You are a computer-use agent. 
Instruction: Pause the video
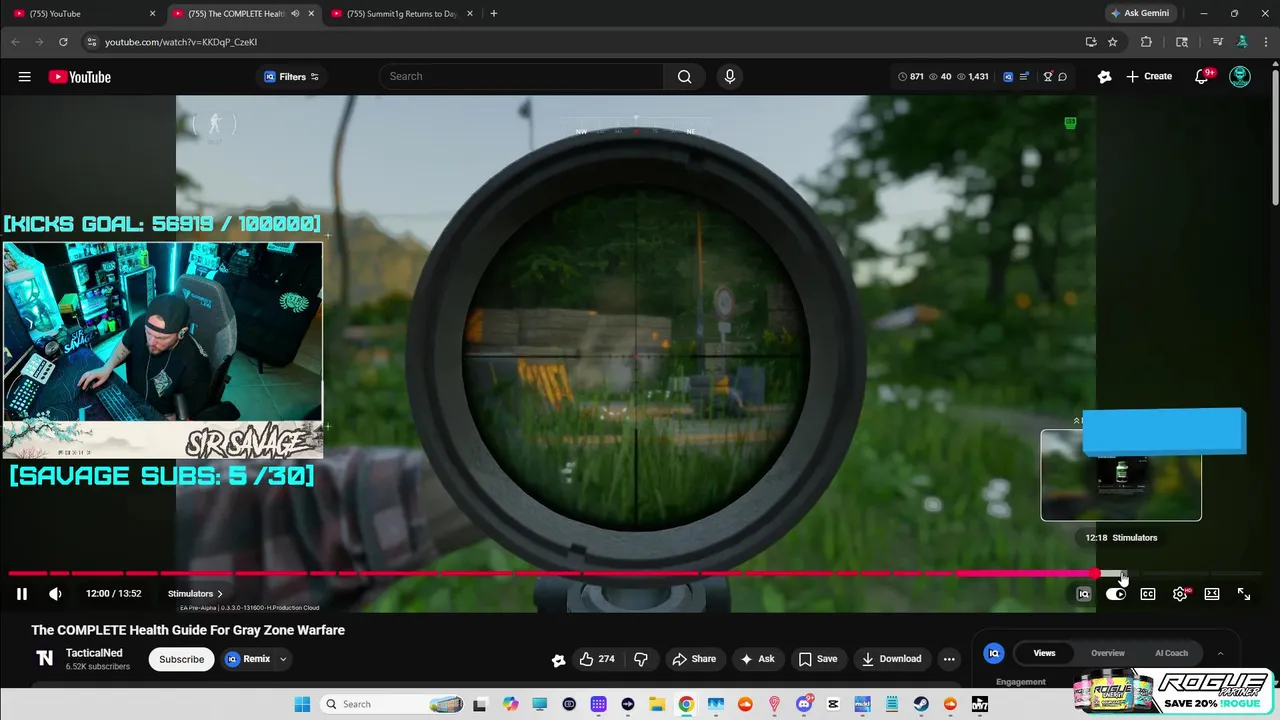click(x=21, y=594)
